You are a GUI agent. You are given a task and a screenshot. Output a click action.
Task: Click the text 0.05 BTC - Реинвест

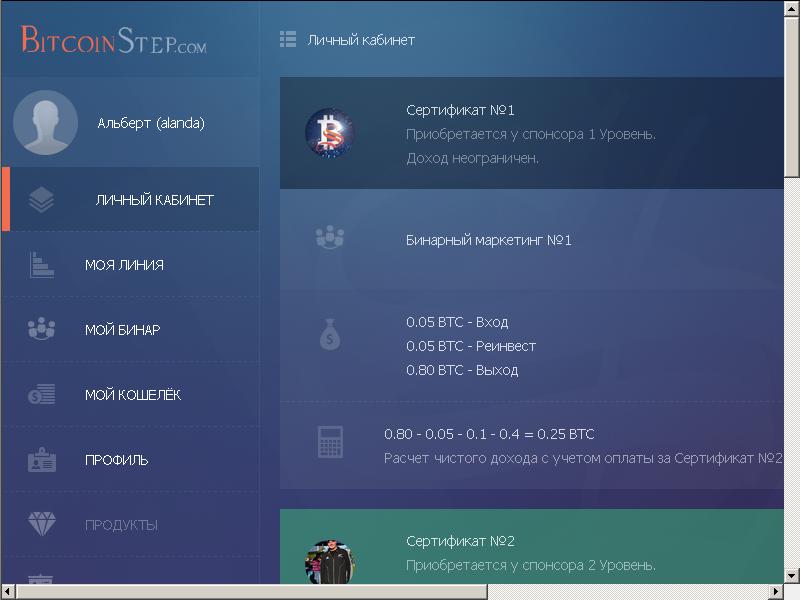tap(471, 346)
